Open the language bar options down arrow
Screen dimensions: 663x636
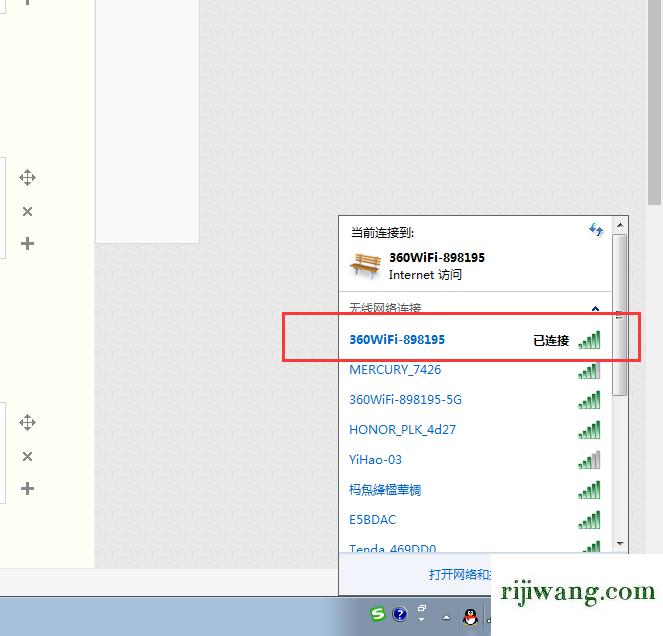coord(422,620)
